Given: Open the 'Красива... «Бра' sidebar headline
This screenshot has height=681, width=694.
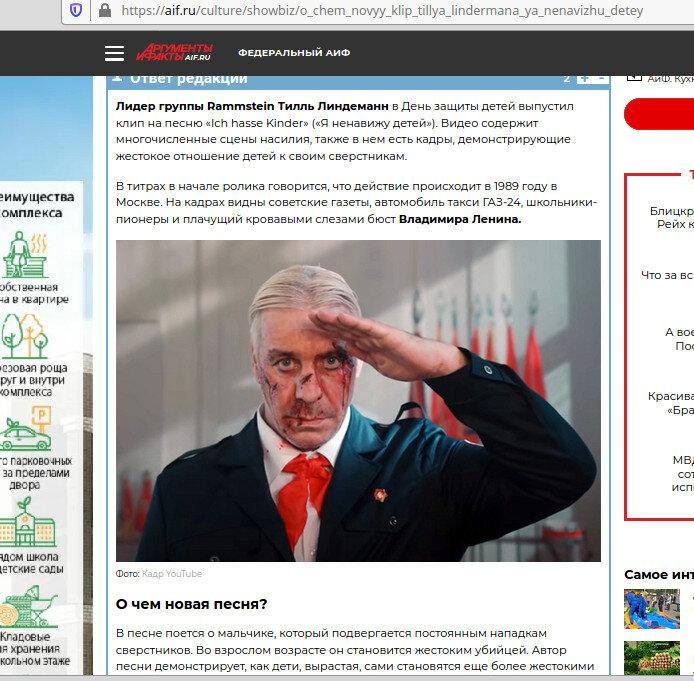Looking at the screenshot, I should coord(671,403).
